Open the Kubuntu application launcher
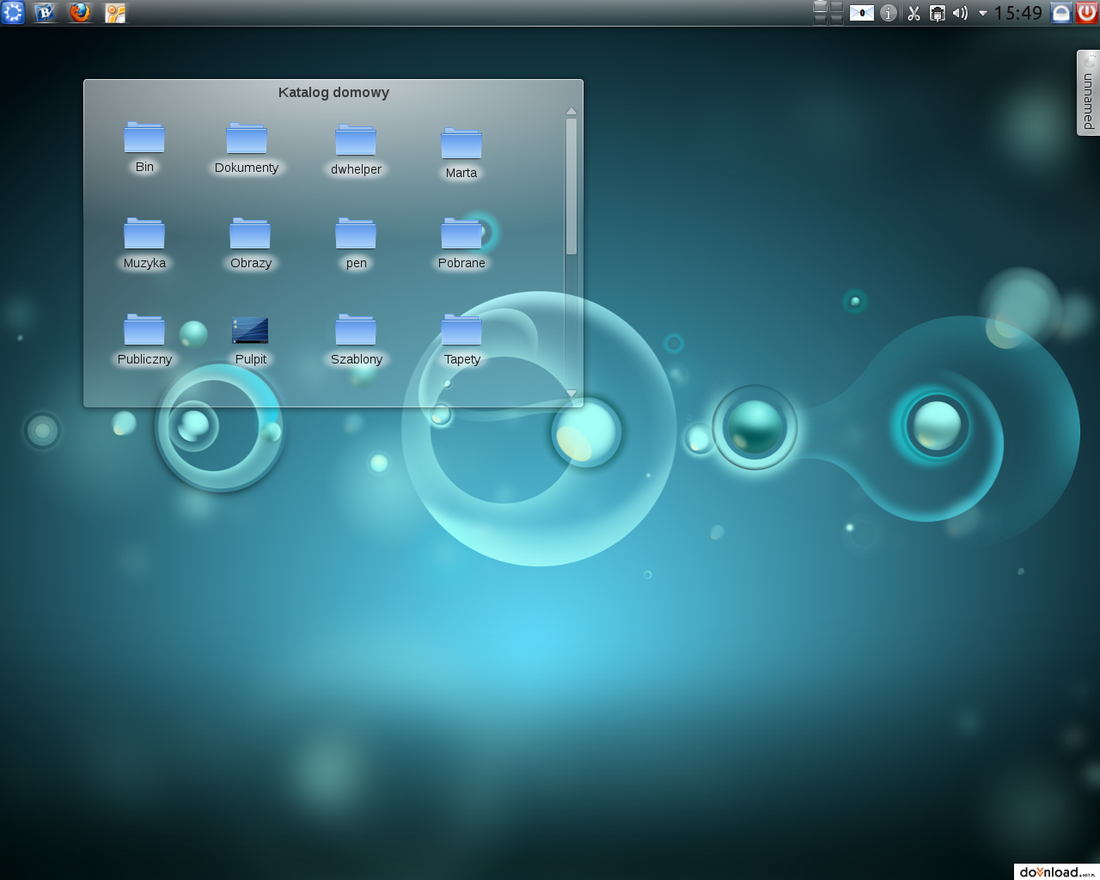The width and height of the screenshot is (1100, 880). (13, 12)
